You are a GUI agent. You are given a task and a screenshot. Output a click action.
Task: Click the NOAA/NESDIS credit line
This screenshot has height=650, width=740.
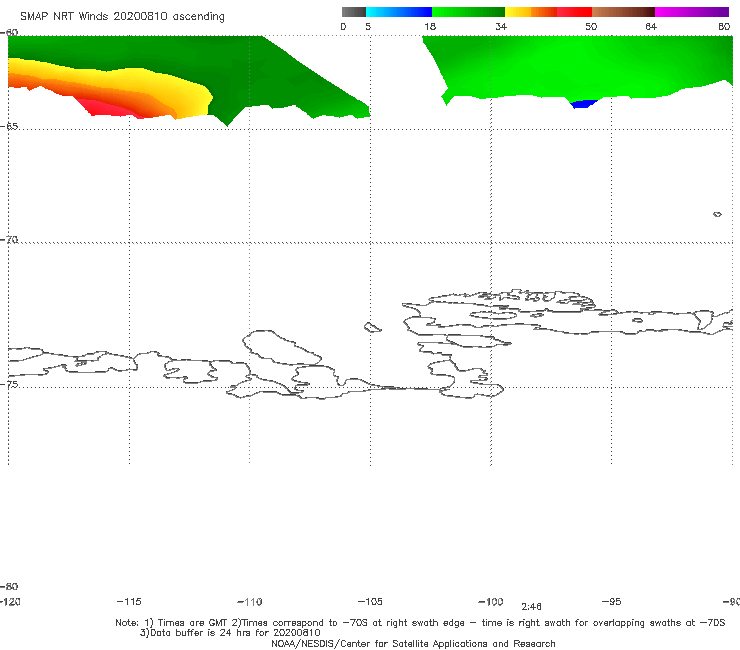pos(413,644)
